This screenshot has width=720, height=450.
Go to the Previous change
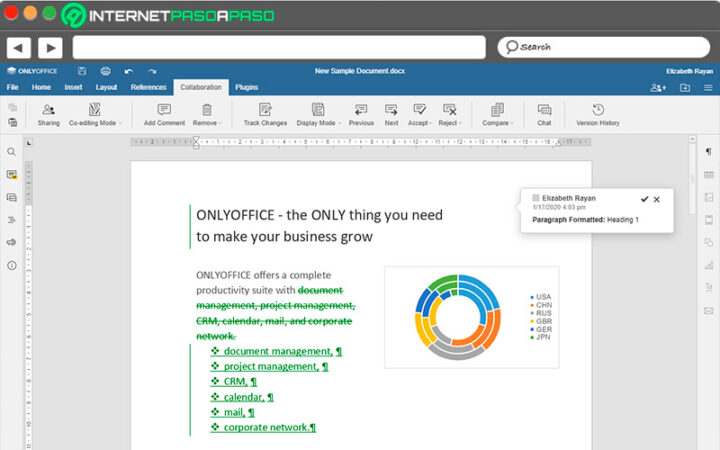tap(361, 110)
